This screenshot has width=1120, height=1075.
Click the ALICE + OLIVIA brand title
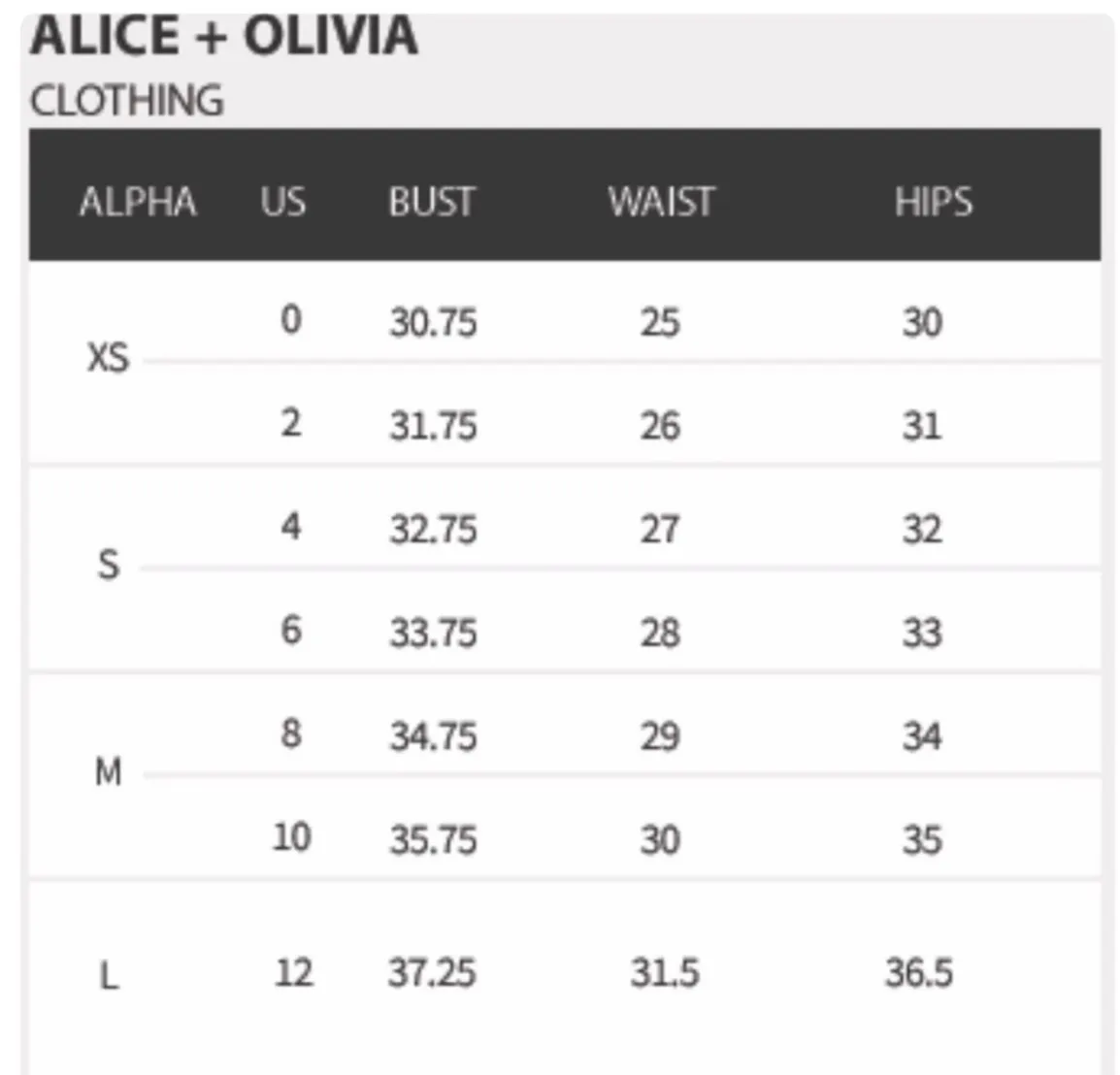click(x=224, y=37)
